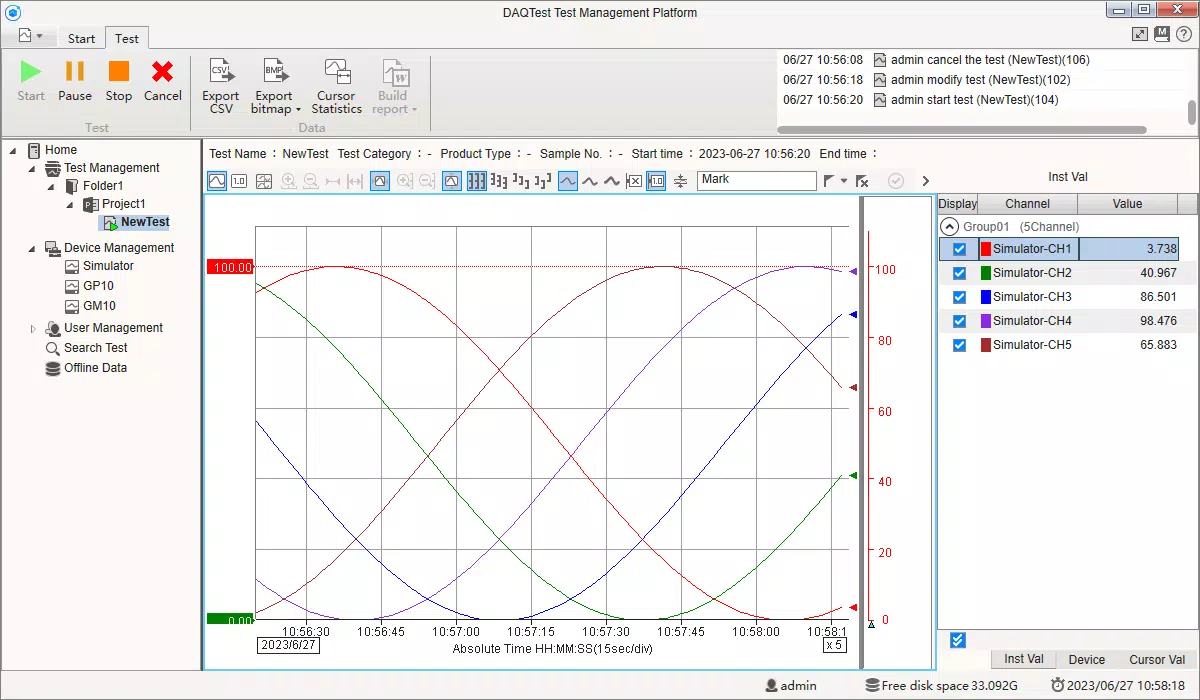Open the Export bitmap dropdown

click(275, 87)
